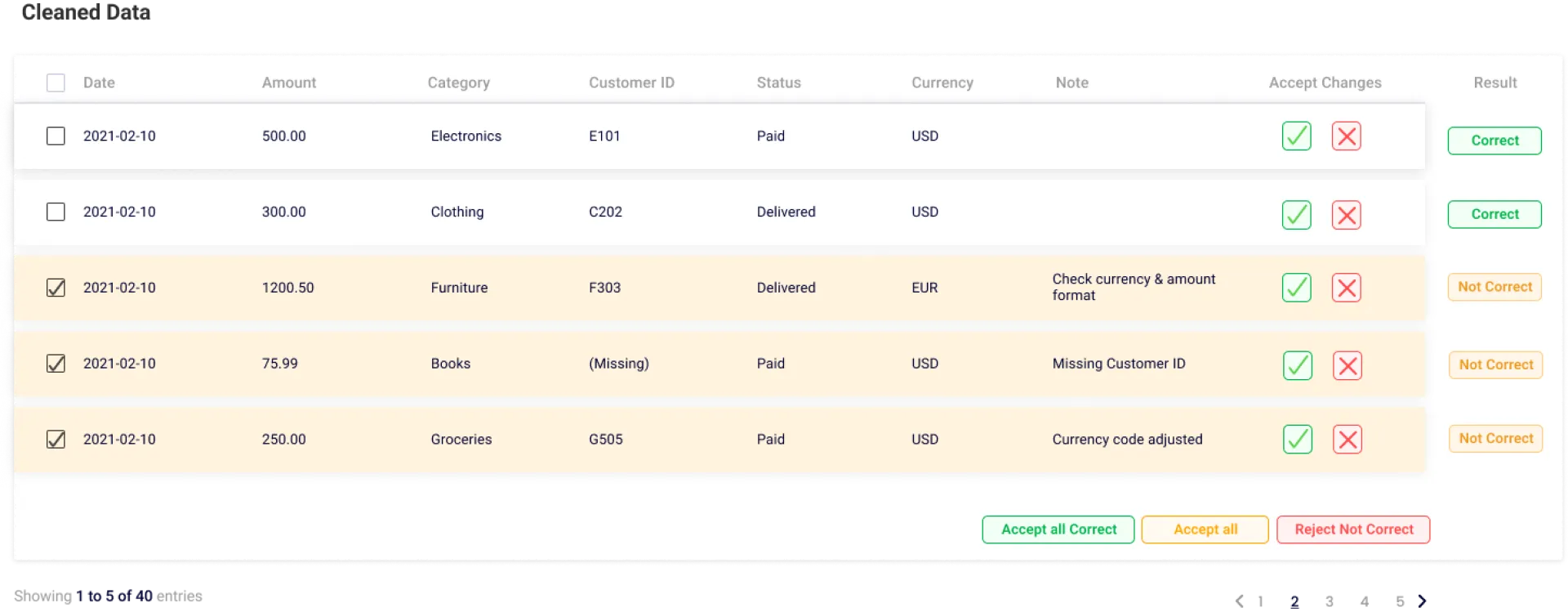The height and width of the screenshot is (612, 1568).
Task: Reject changes for the Electronics row
Action: click(1346, 136)
